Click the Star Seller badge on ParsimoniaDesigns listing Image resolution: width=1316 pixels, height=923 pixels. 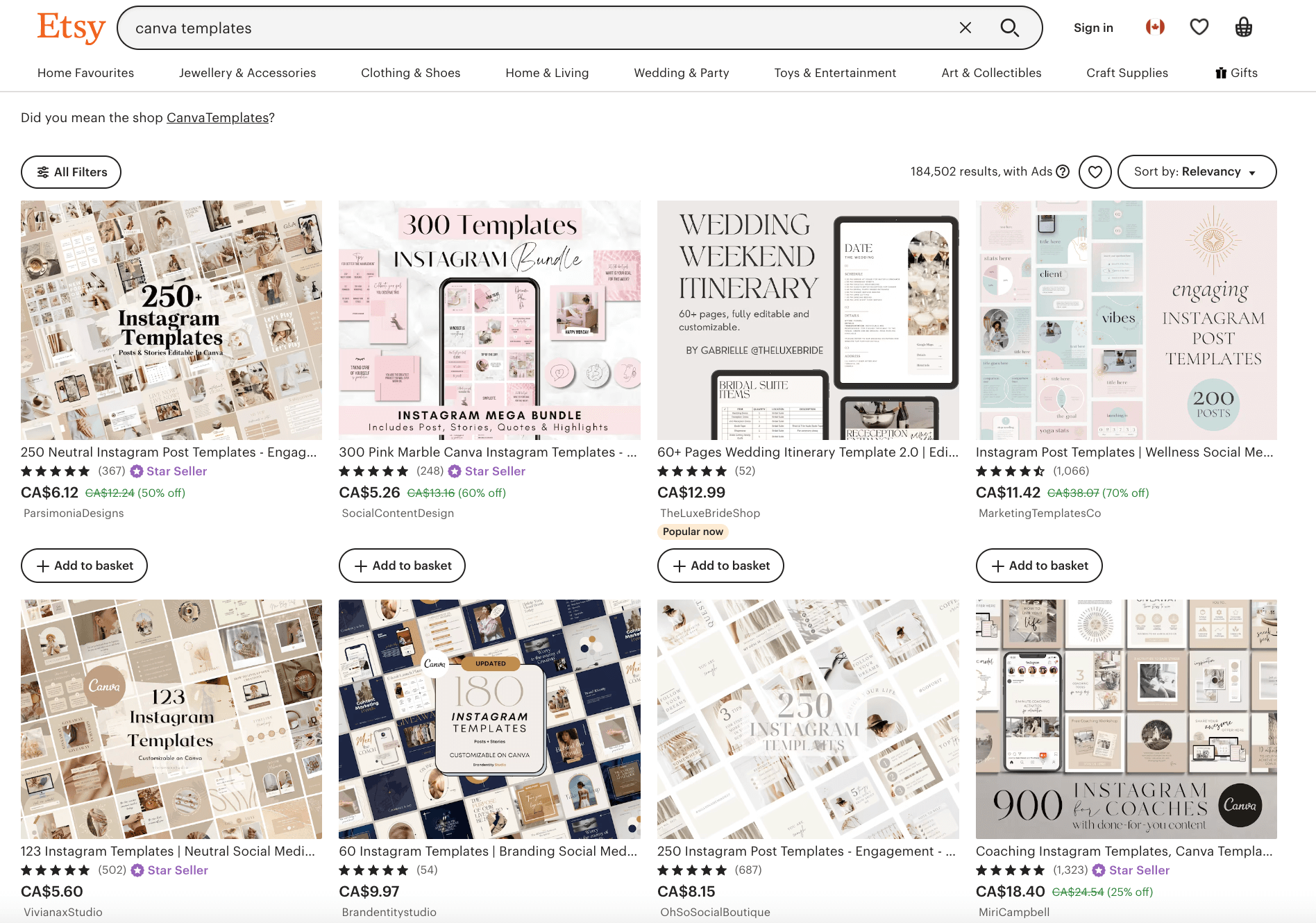(169, 471)
